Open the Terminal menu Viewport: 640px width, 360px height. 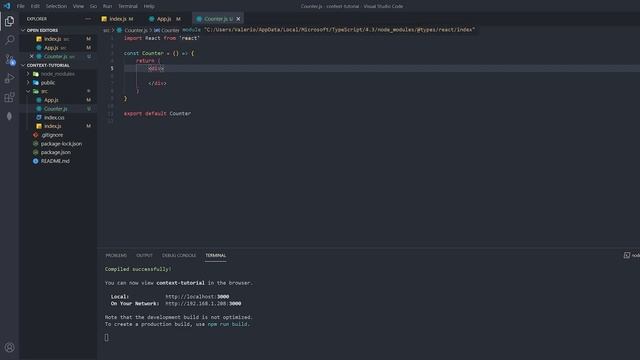pos(128,6)
